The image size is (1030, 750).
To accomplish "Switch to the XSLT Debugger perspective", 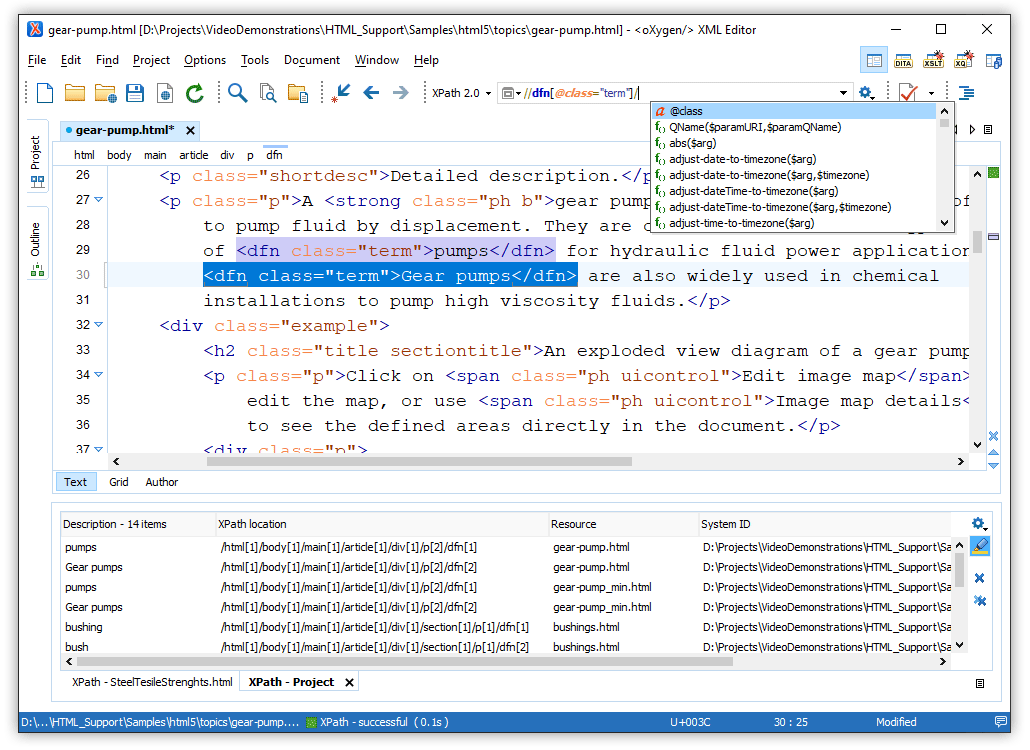I will pyautogui.click(x=933, y=61).
